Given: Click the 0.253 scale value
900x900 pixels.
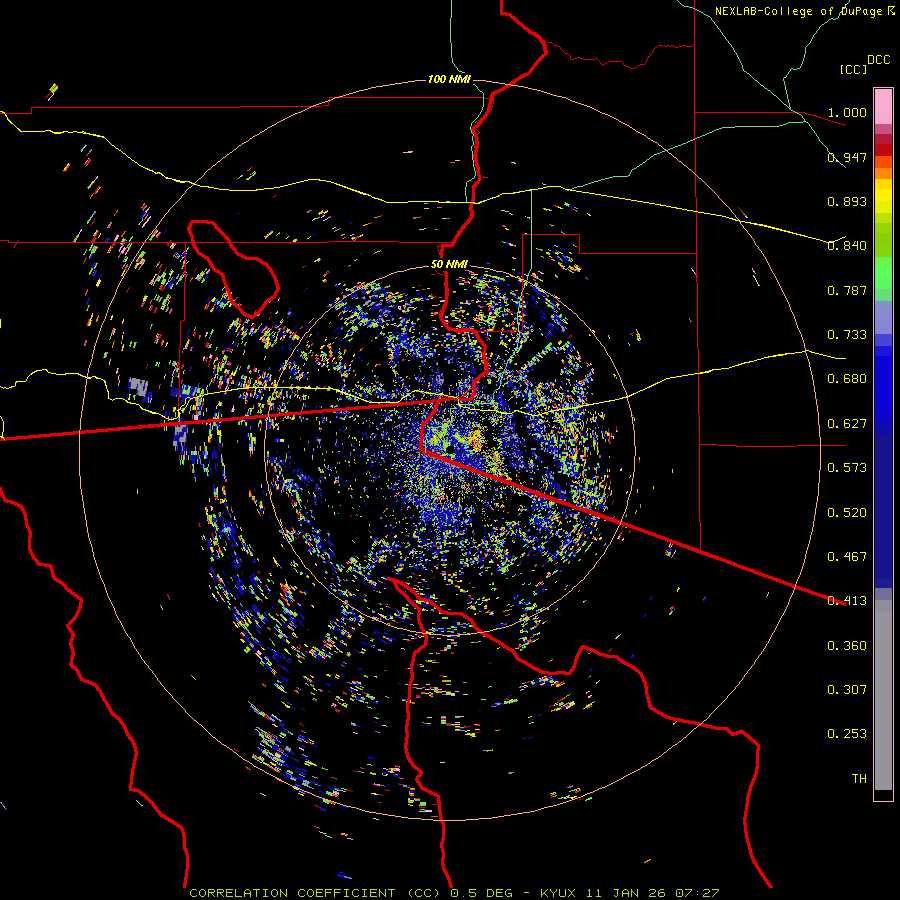Looking at the screenshot, I should [x=847, y=734].
